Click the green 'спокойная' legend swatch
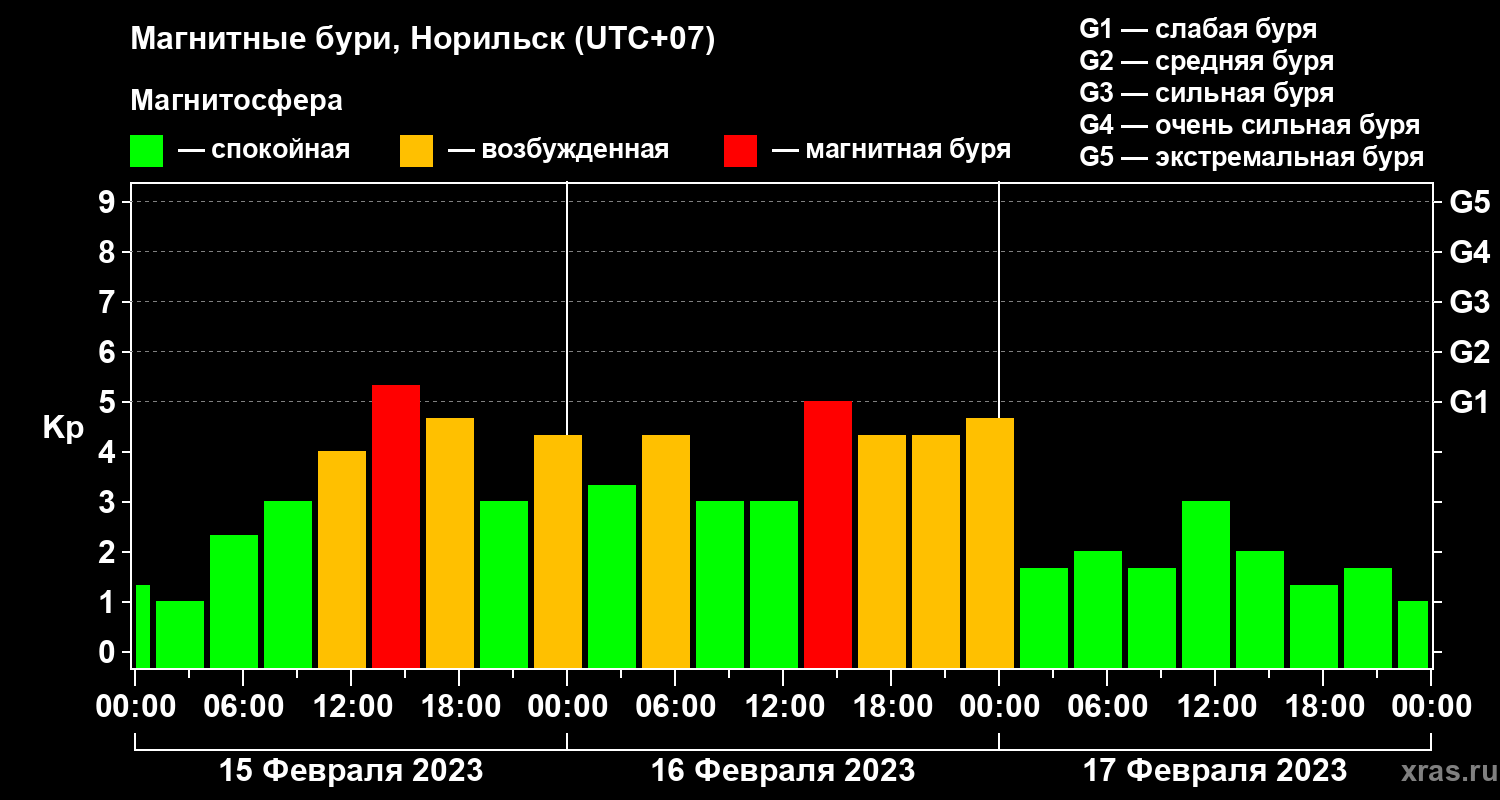 click(146, 151)
